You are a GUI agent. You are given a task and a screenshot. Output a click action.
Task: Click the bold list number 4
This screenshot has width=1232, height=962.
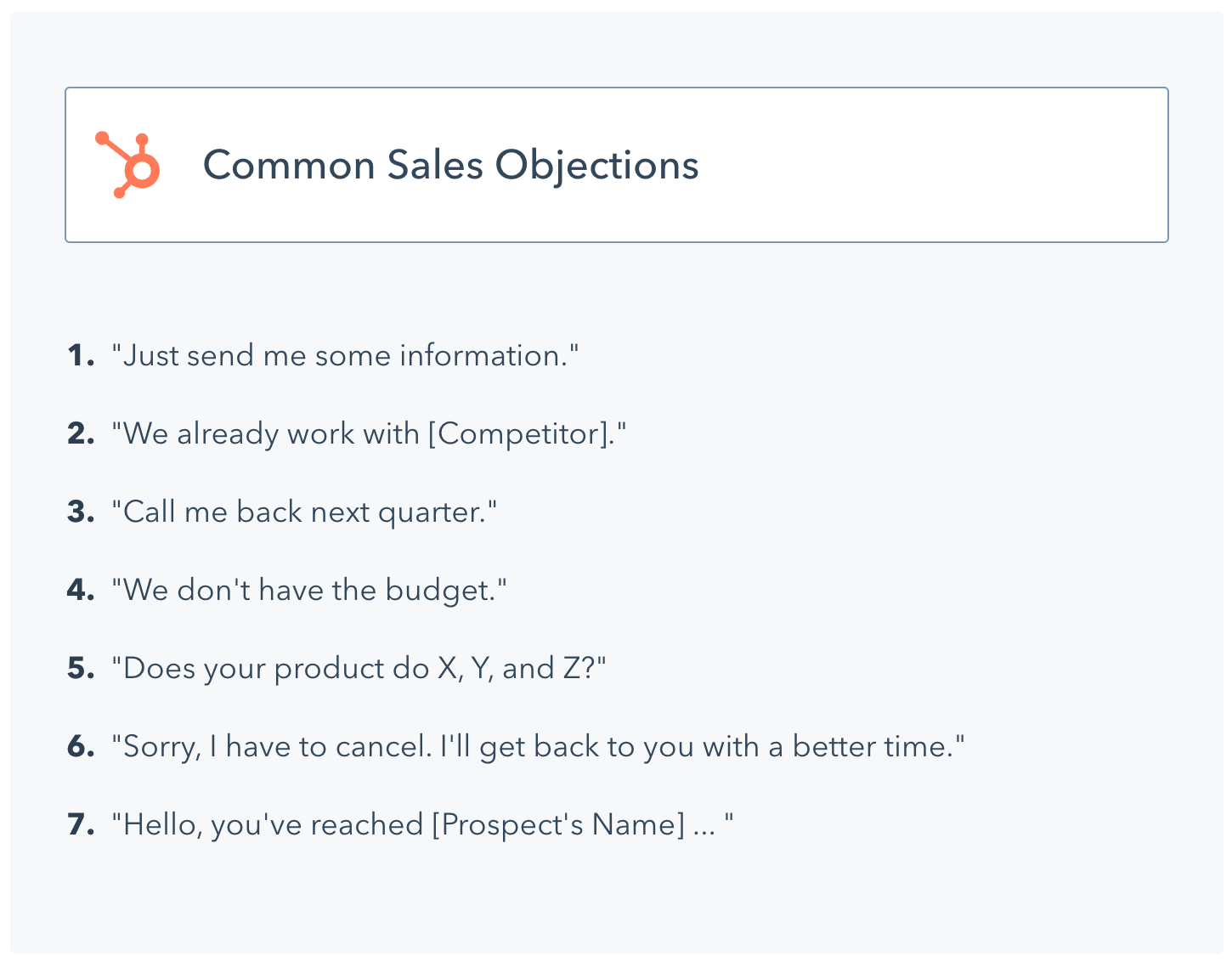pos(80,590)
